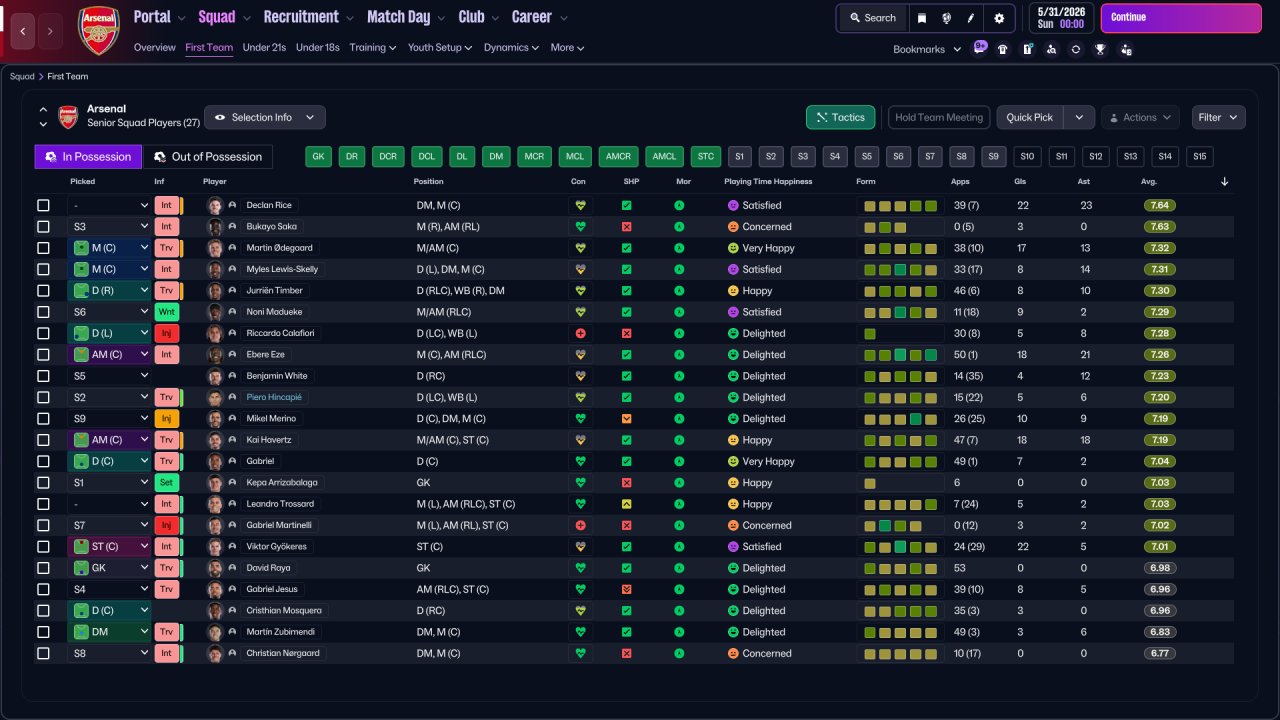Open Bukayo Saka's S3 picked dropdown
The width and height of the screenshot is (1280, 720).
pos(109,227)
